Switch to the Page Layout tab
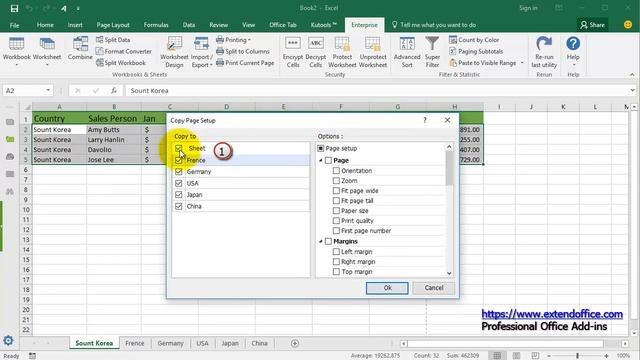640x360 pixels. coord(113,25)
